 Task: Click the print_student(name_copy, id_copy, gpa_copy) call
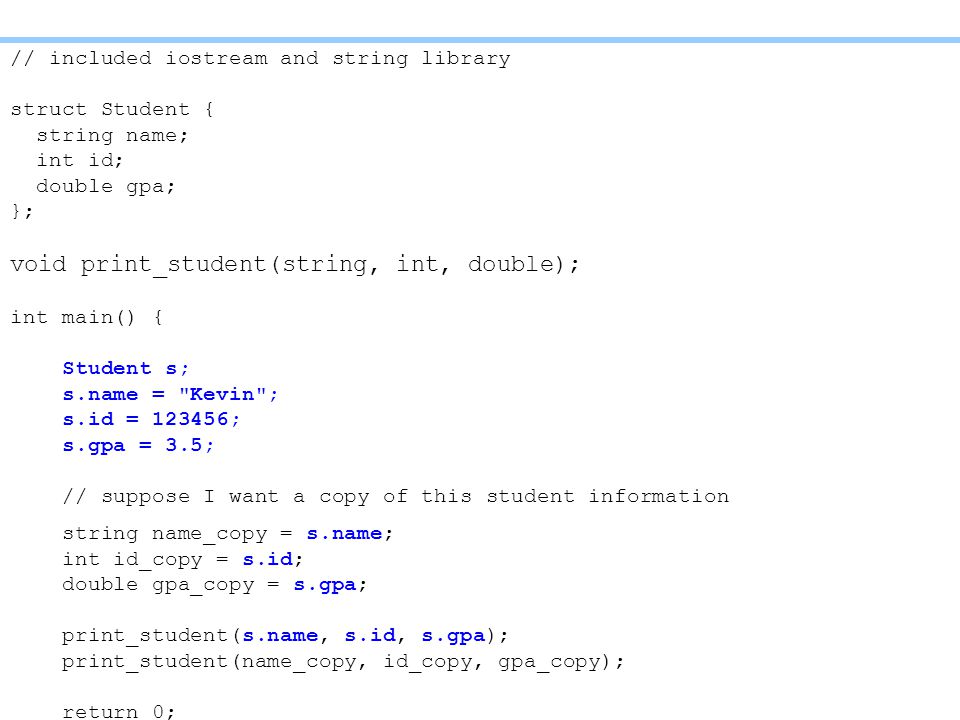click(x=343, y=661)
